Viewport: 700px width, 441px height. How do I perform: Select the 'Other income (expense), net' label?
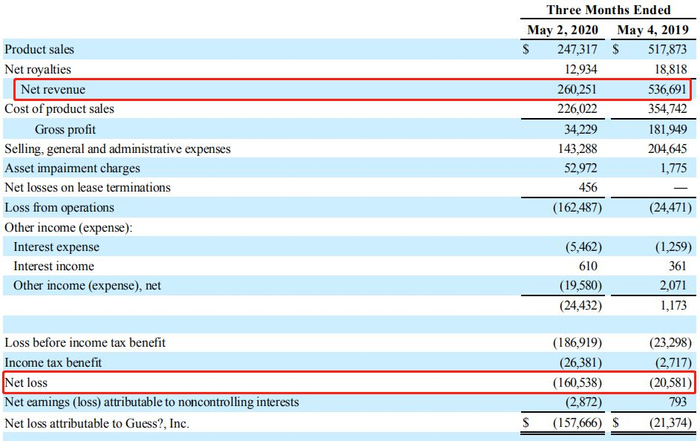(x=87, y=286)
